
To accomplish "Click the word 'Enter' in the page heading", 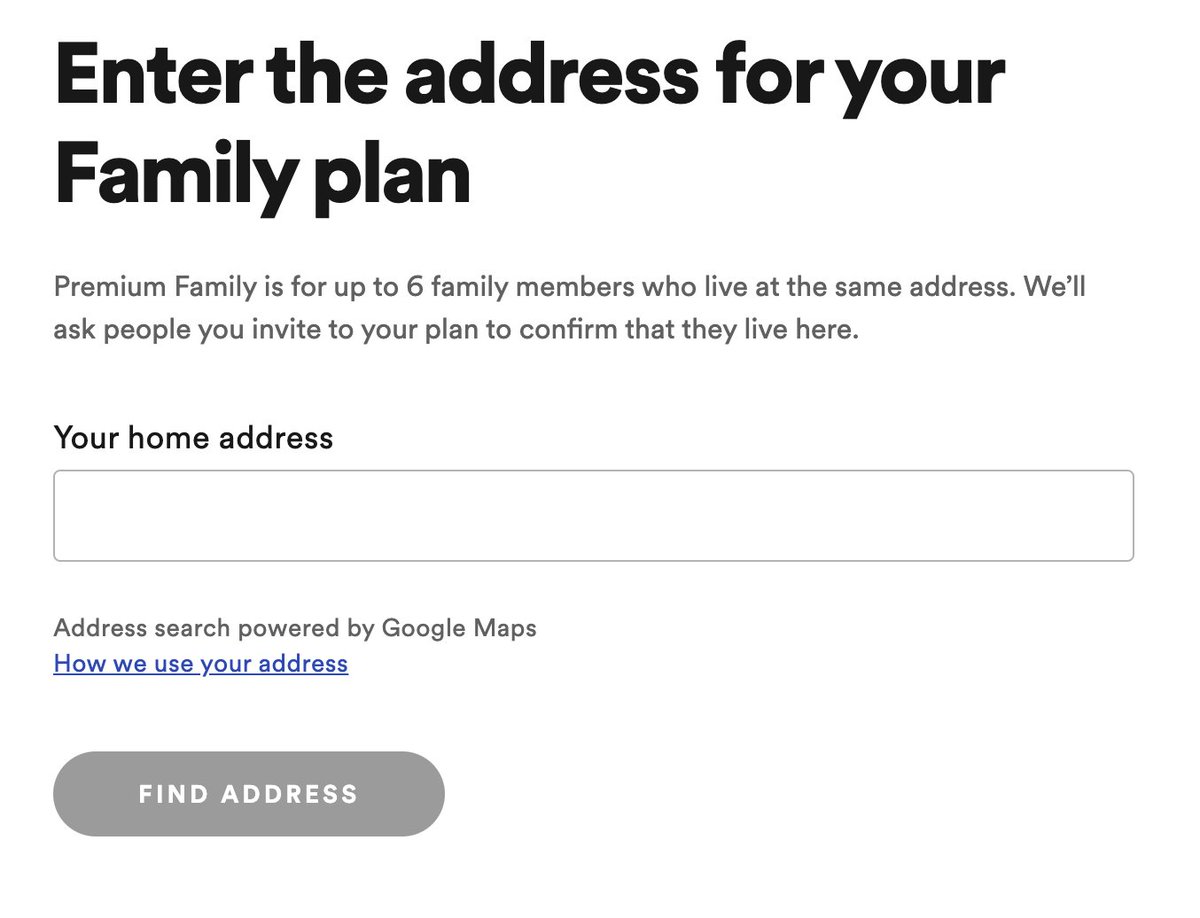I will pos(141,78).
